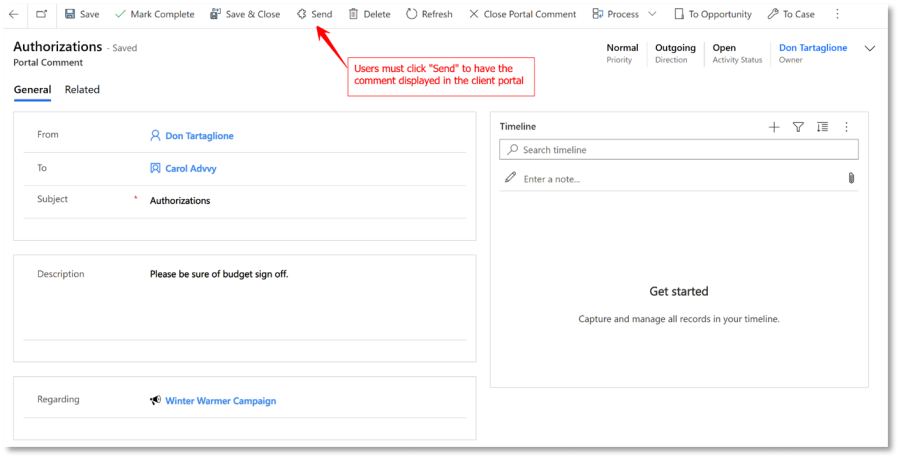This screenshot has width=900, height=459.
Task: Refresh the record
Action: coord(429,14)
